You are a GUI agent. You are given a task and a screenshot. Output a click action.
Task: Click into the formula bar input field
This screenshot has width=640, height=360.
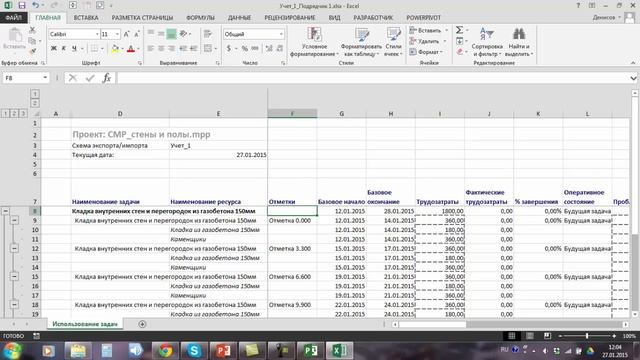(372, 78)
